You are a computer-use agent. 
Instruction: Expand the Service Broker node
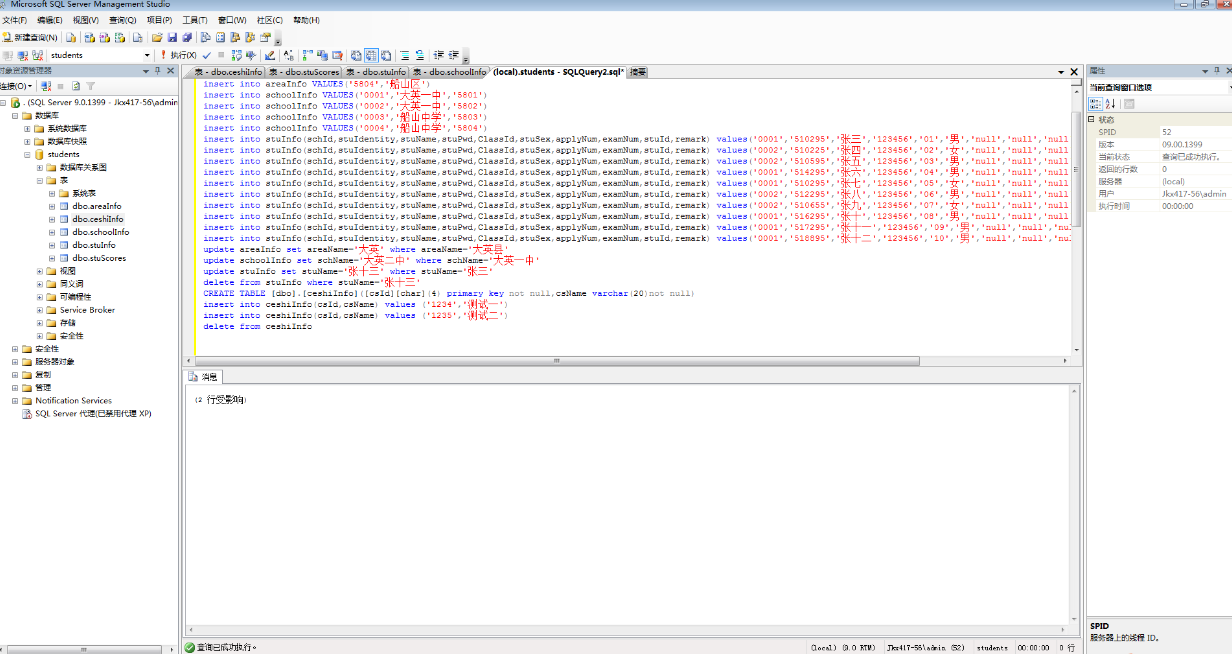pos(40,310)
